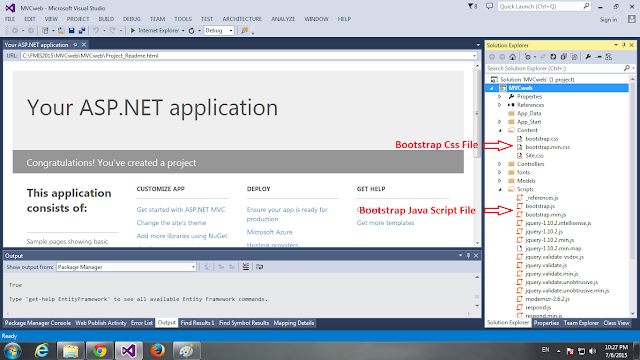Click the Save All toolbar icon
640x360 pixels.
pyautogui.click(x=82, y=31)
